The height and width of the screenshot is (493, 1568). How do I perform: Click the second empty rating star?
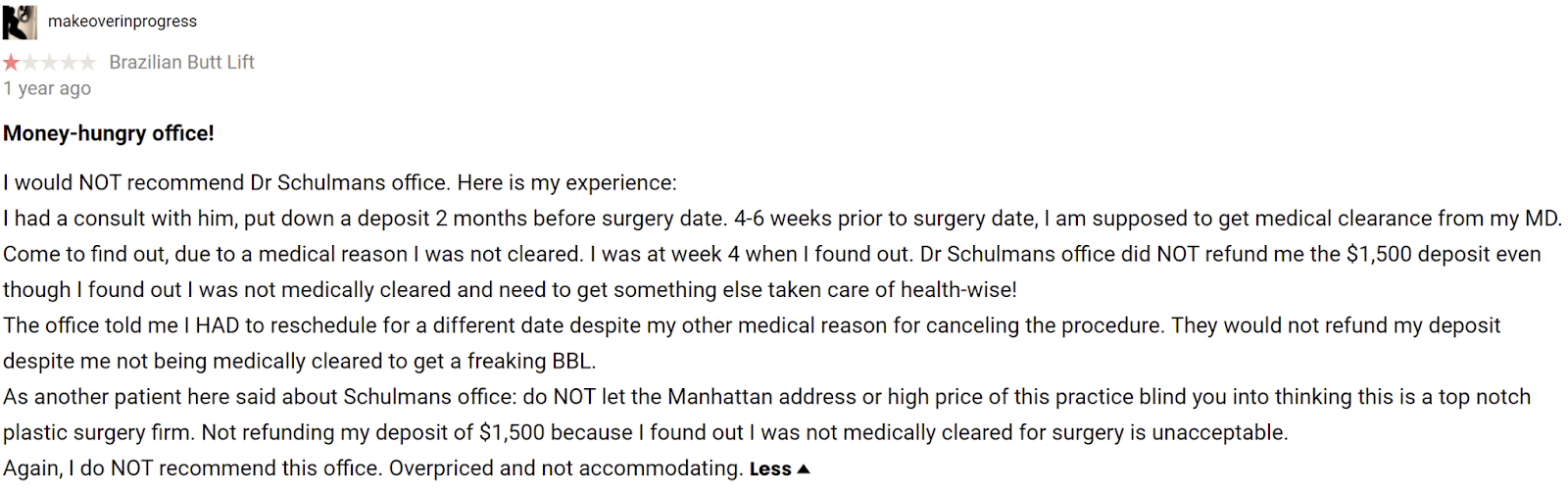pyautogui.click(x=30, y=63)
